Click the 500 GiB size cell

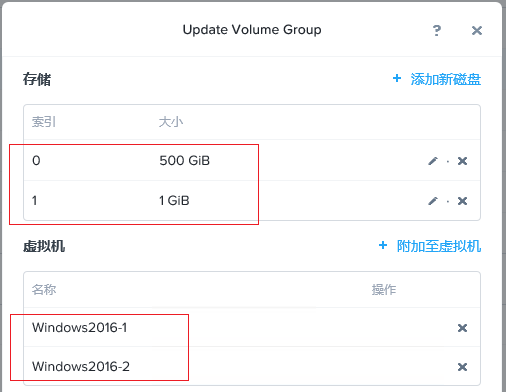[185, 161]
